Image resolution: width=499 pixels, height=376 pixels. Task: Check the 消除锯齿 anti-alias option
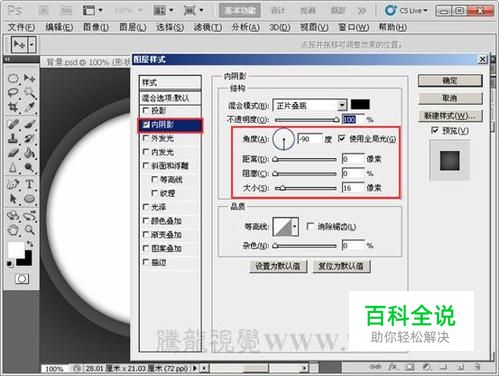(310, 226)
